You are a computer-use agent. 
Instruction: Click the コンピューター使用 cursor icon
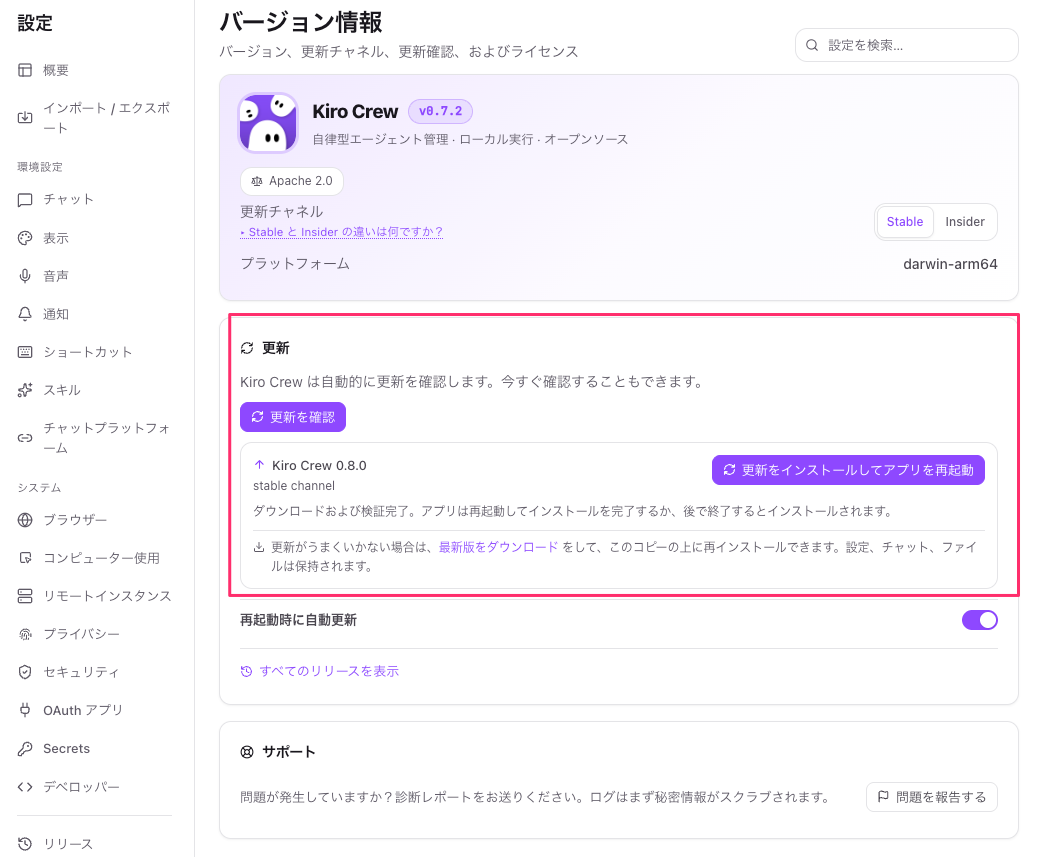coord(25,558)
